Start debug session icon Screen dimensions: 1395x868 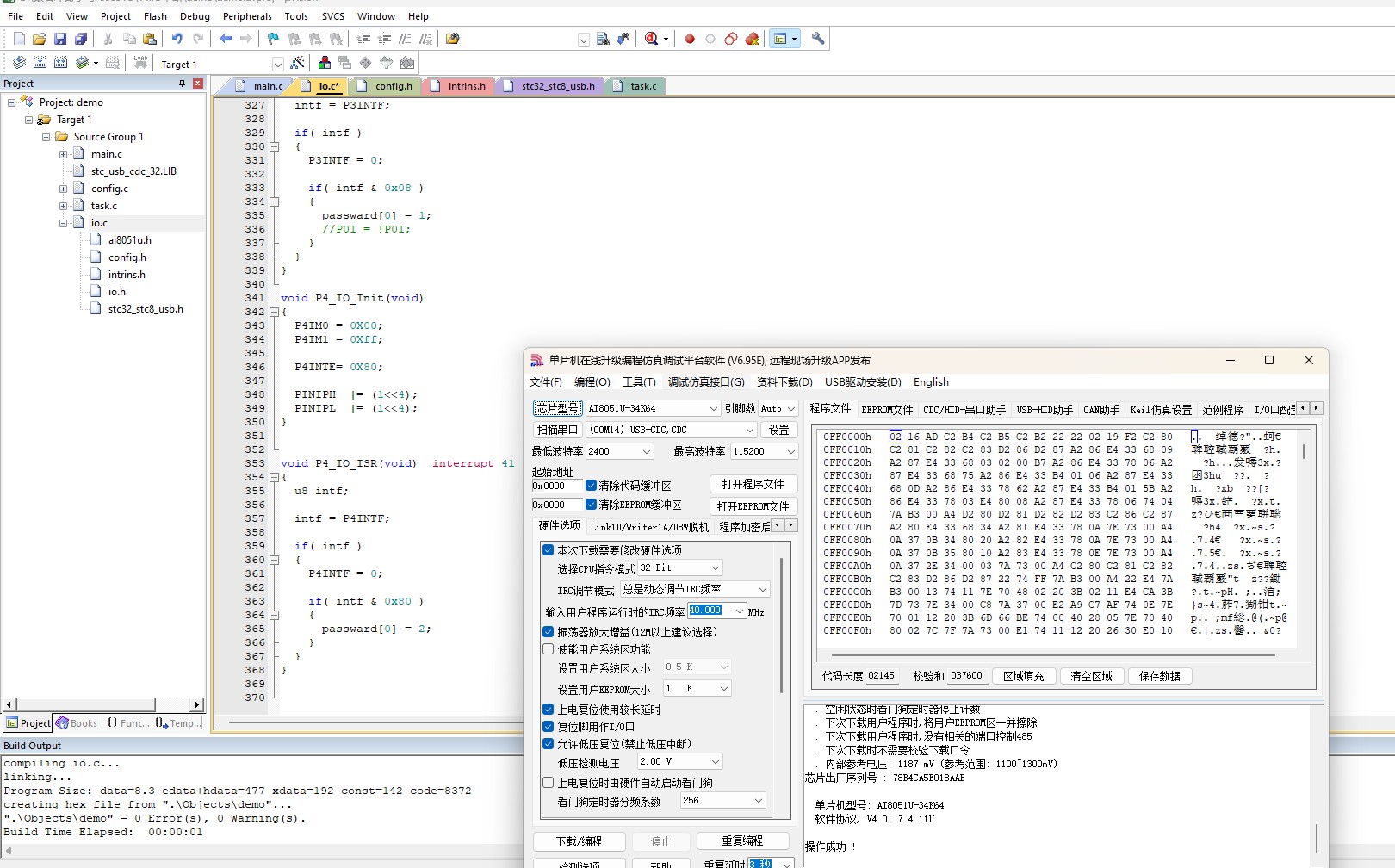pos(652,39)
